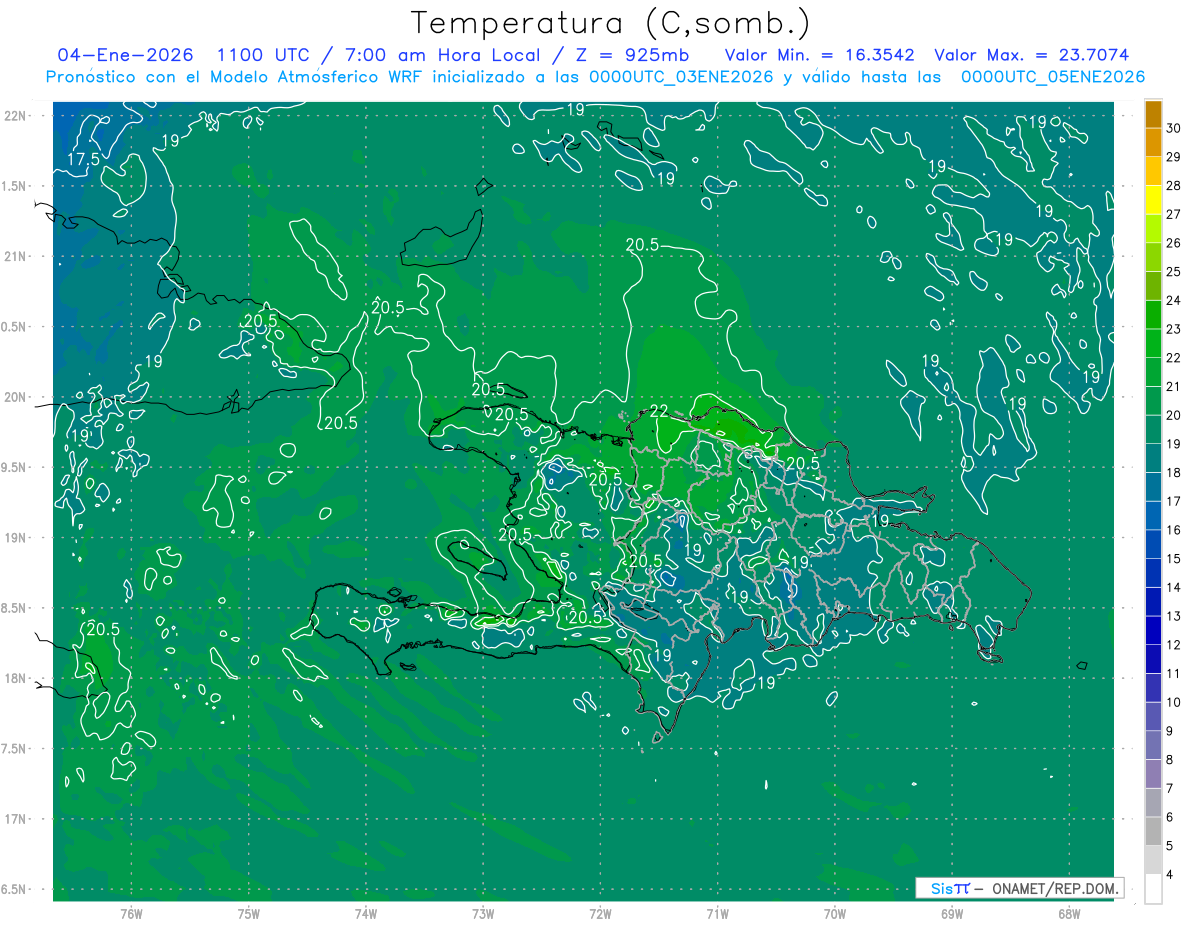This screenshot has width=1200, height=927.
Task: Select the '71W' longitude axis label
Action: (x=717, y=913)
